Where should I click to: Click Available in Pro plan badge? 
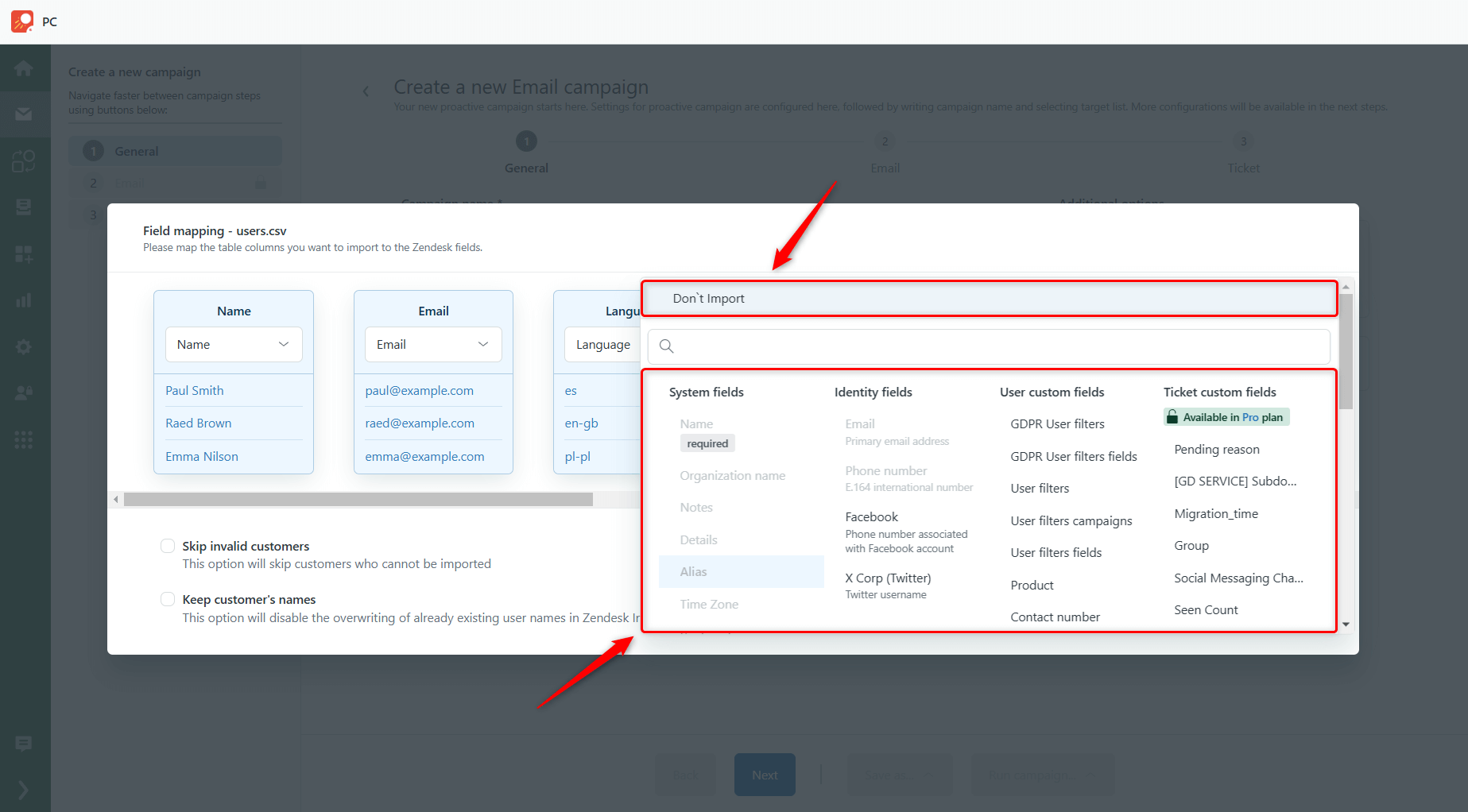1226,417
